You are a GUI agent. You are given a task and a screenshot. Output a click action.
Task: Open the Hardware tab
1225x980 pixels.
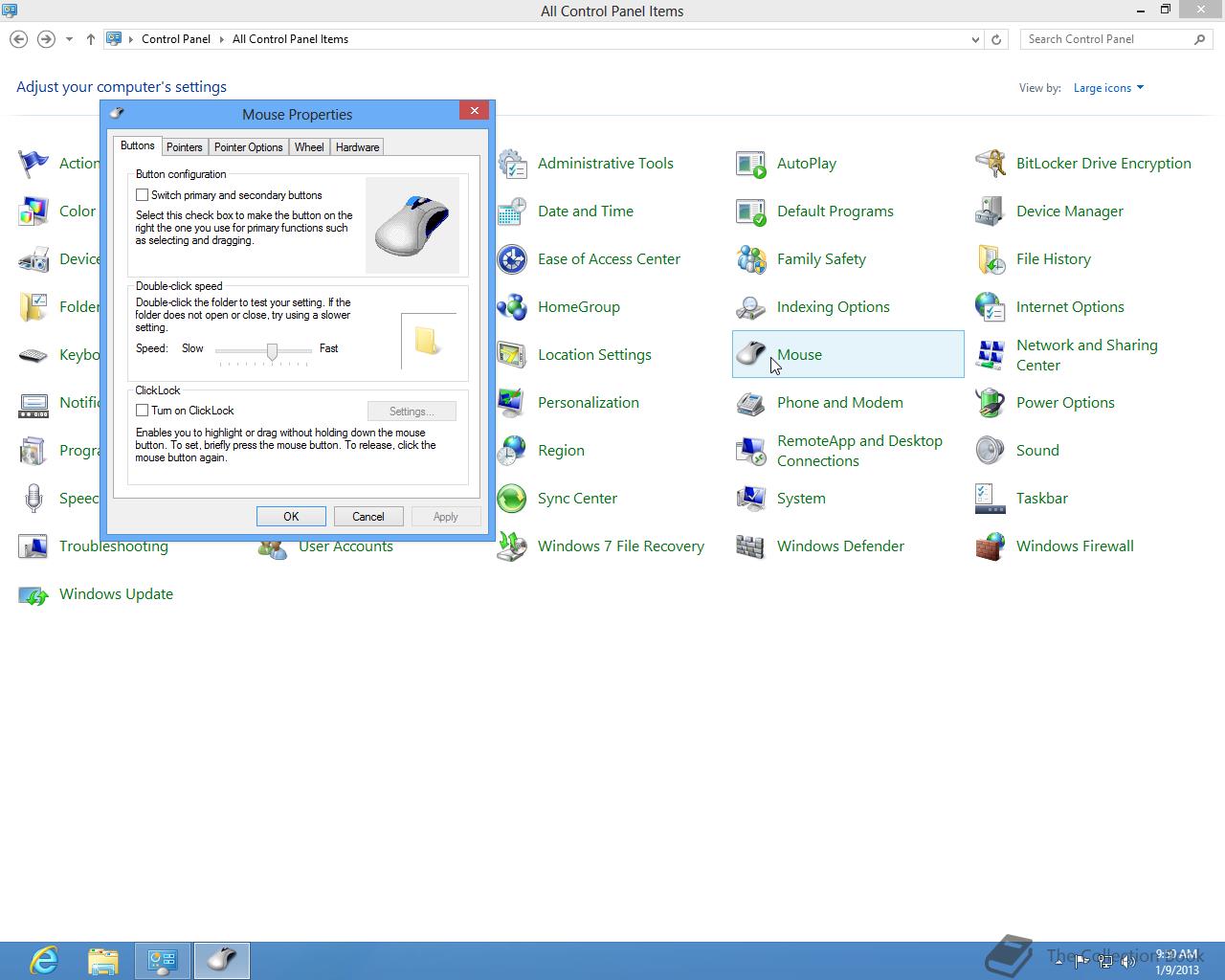pyautogui.click(x=358, y=147)
